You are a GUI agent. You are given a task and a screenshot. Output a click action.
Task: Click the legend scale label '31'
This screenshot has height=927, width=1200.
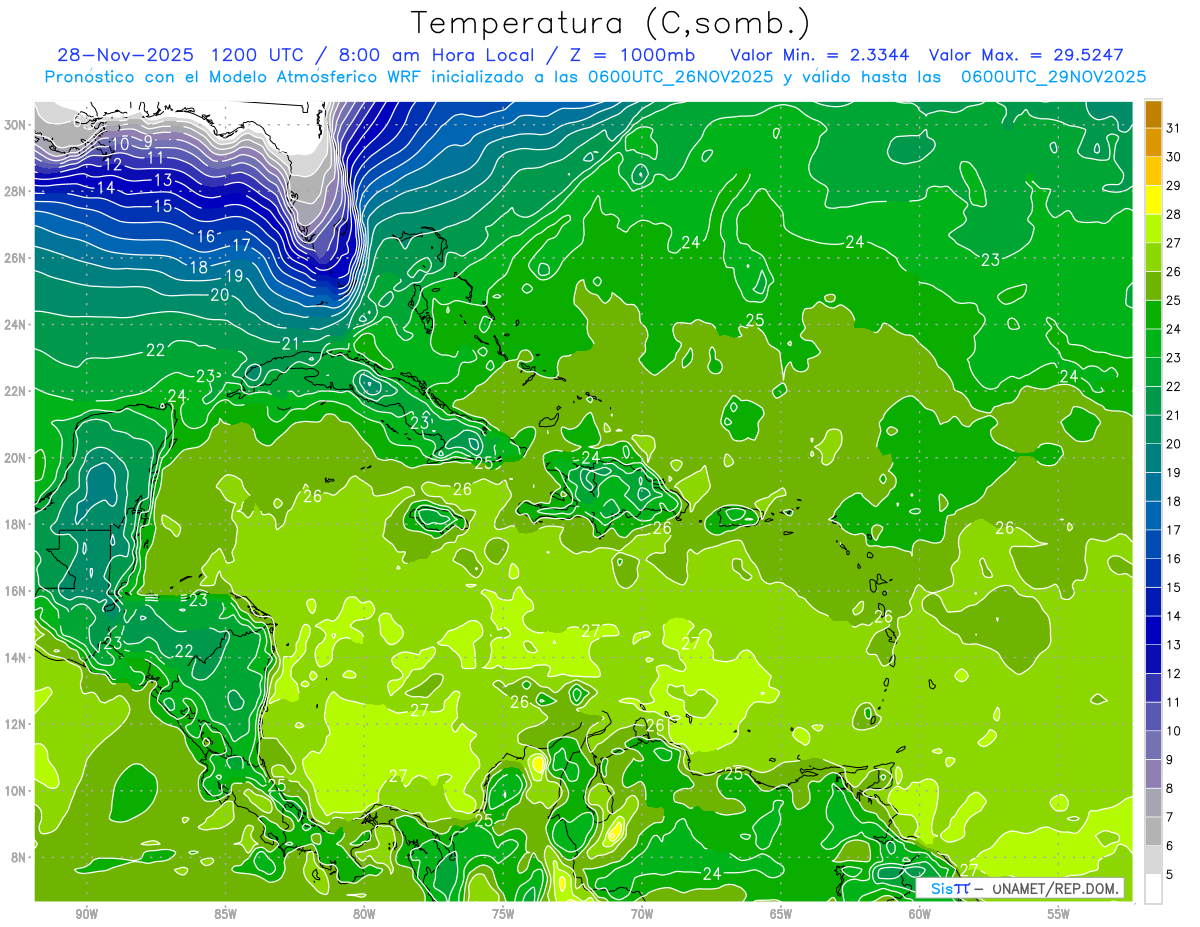pyautogui.click(x=1173, y=128)
